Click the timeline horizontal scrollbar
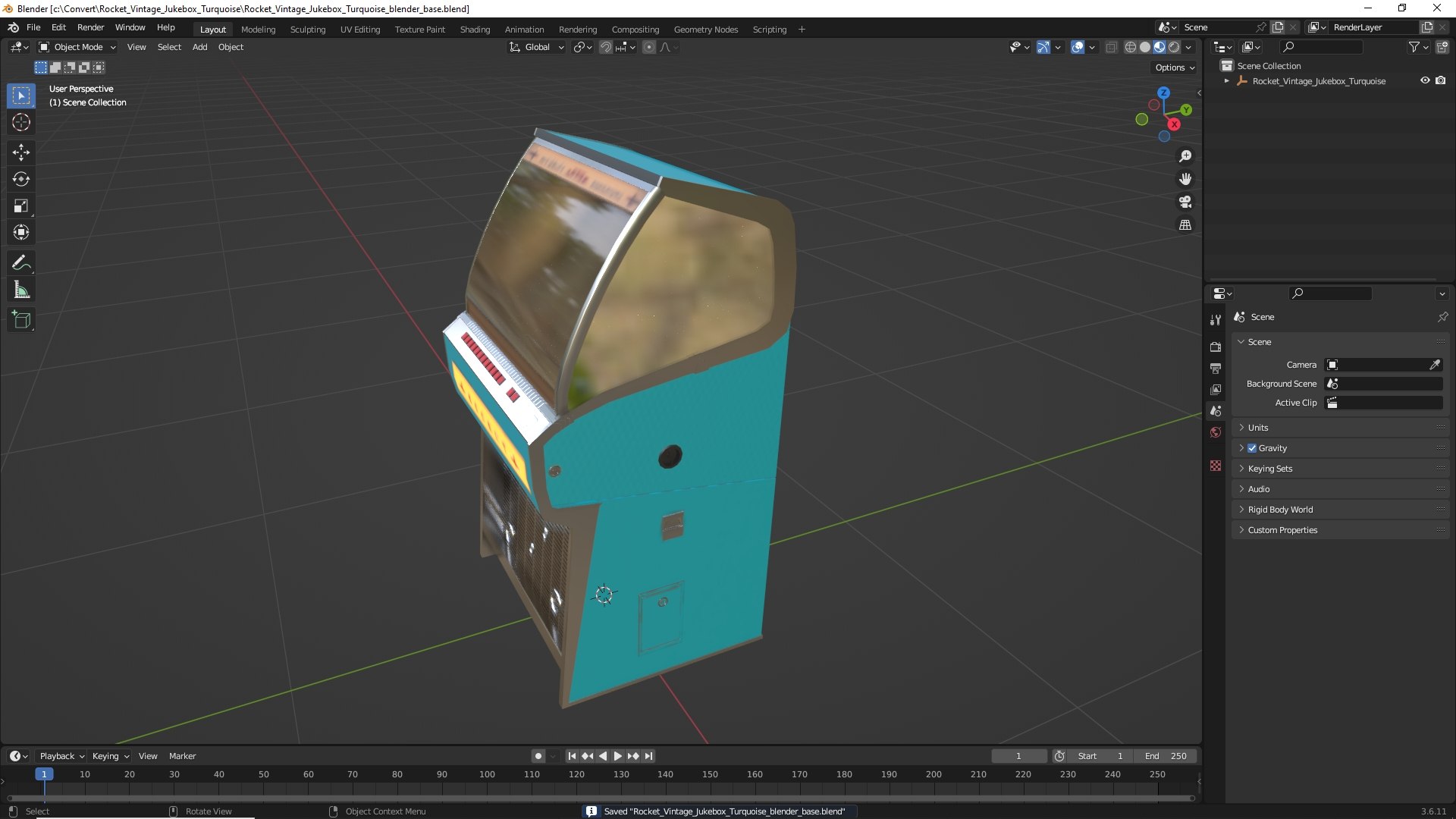Screen dimensions: 1456x819 (x=601, y=798)
